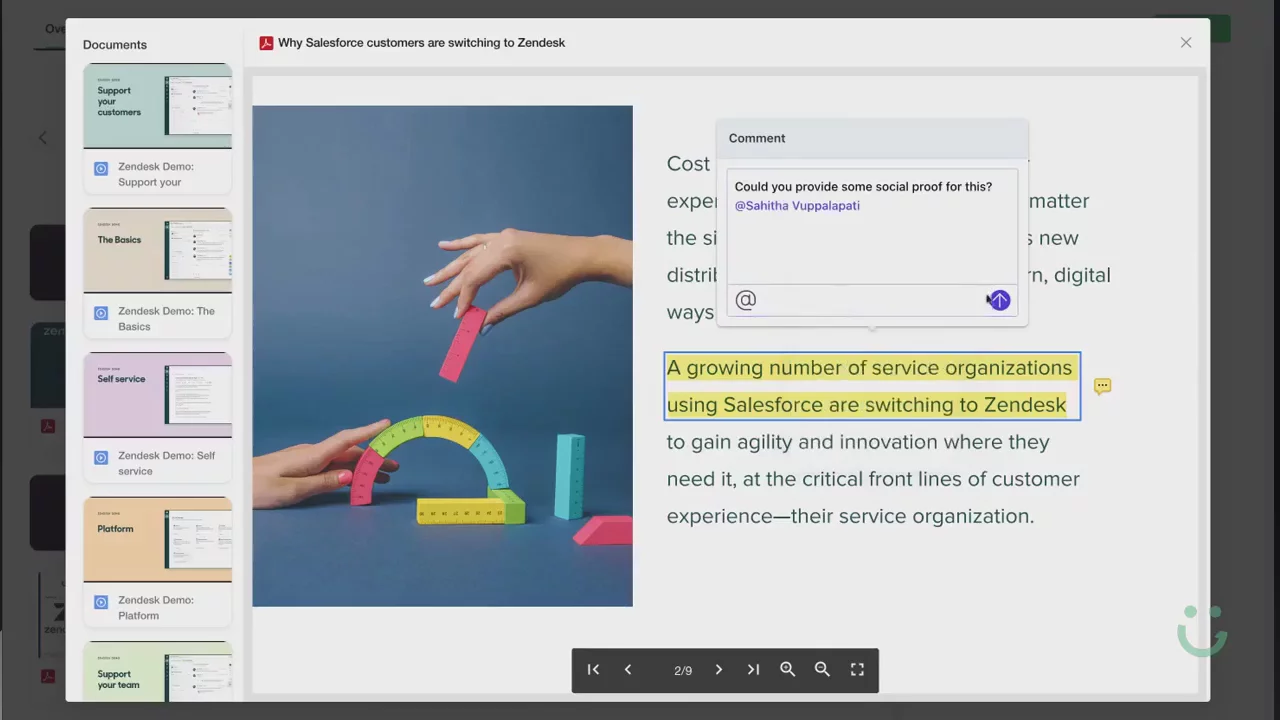Jump to first page of document
This screenshot has height=720, width=1280.
(x=593, y=670)
